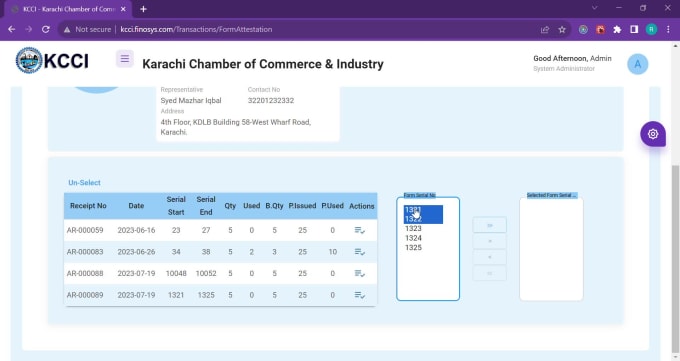Click the Un-Select link
Viewport: 680px width, 361px height.
point(84,183)
